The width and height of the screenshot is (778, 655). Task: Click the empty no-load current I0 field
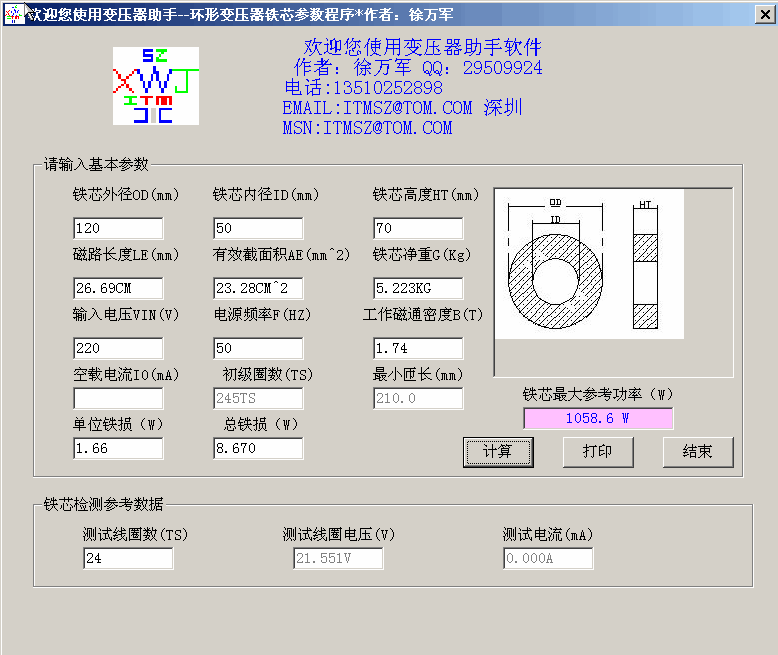coord(117,398)
